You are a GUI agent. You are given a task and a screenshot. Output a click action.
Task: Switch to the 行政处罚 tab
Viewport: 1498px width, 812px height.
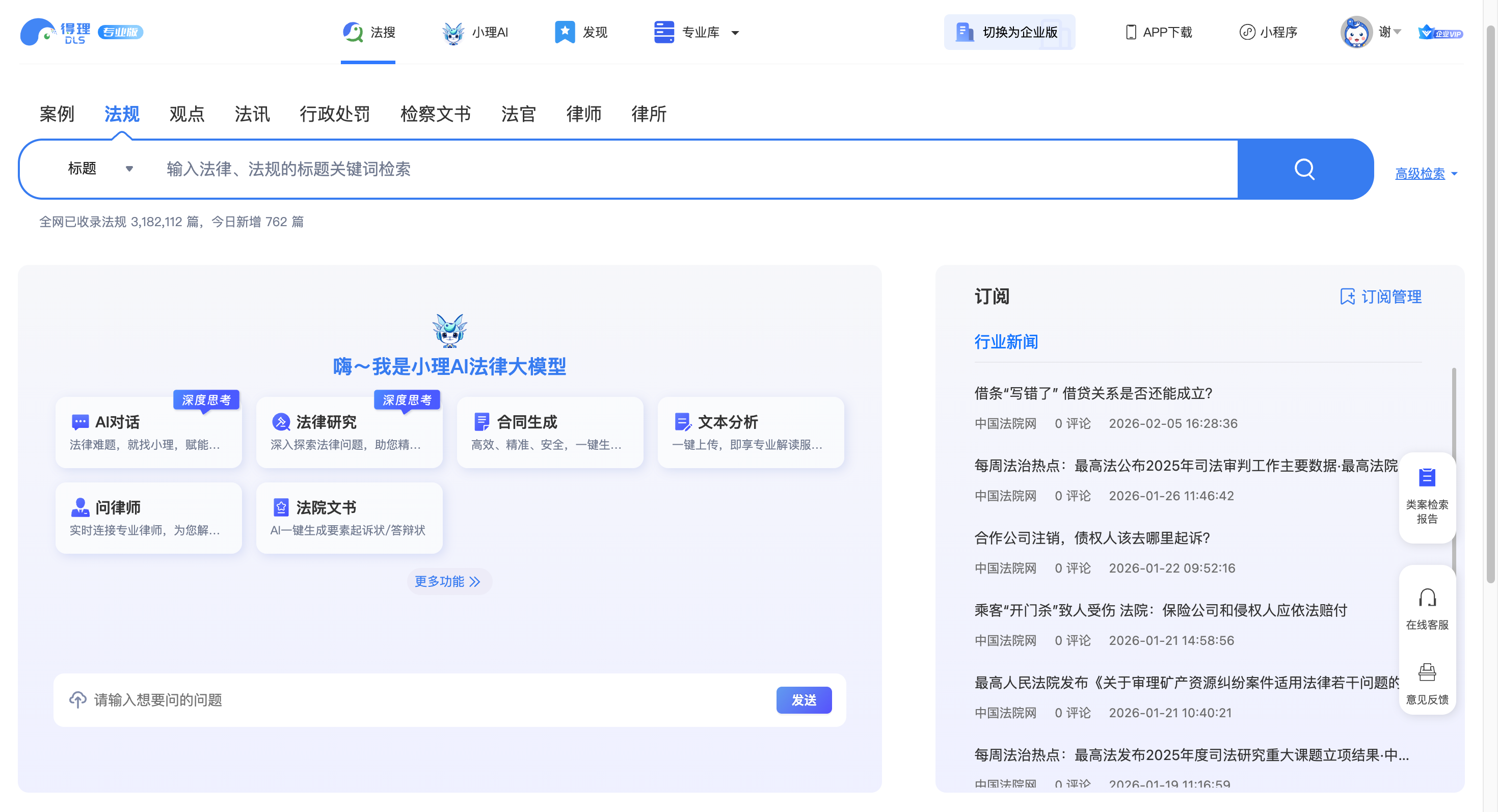334,113
